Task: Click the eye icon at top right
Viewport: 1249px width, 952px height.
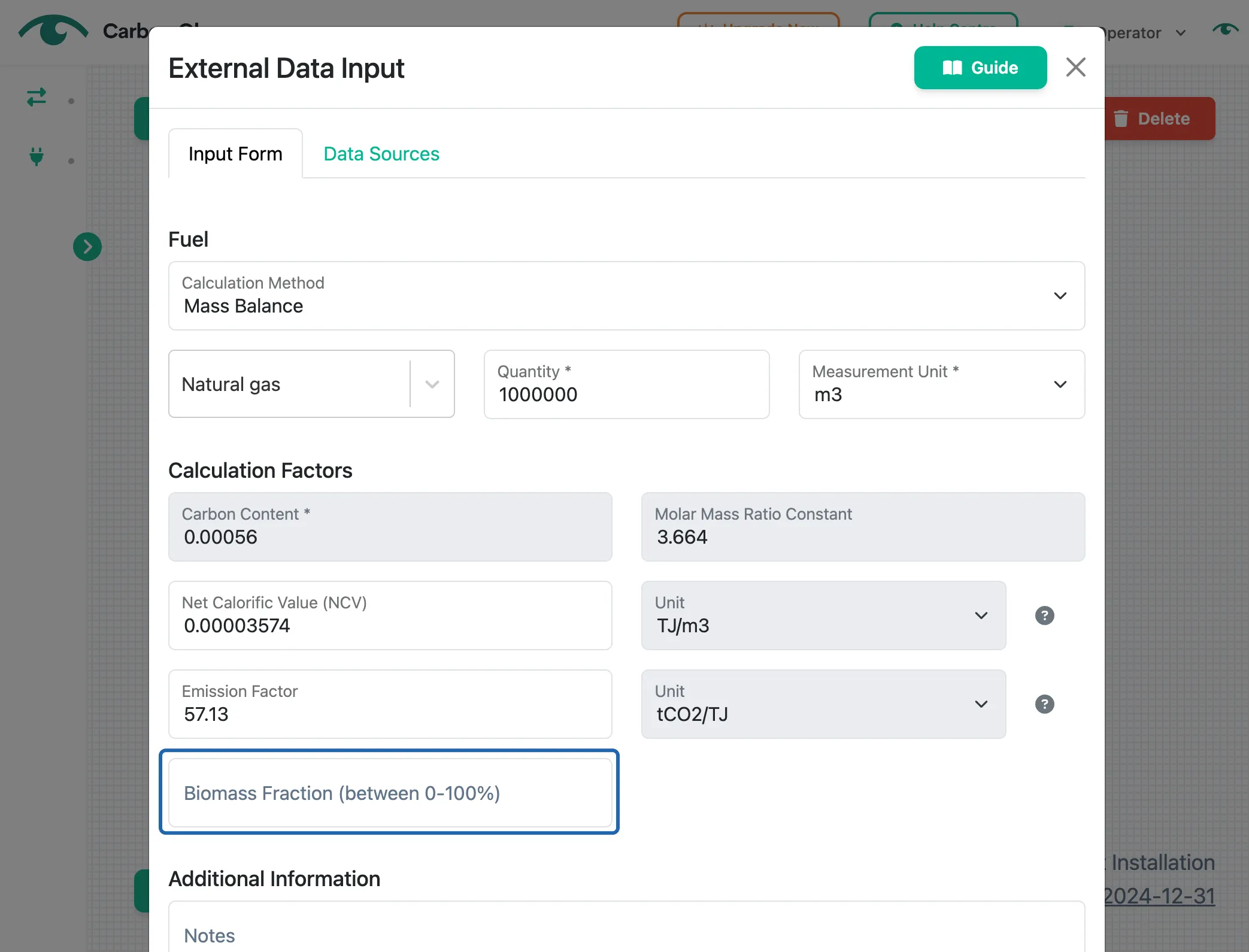Action: 1225,29
